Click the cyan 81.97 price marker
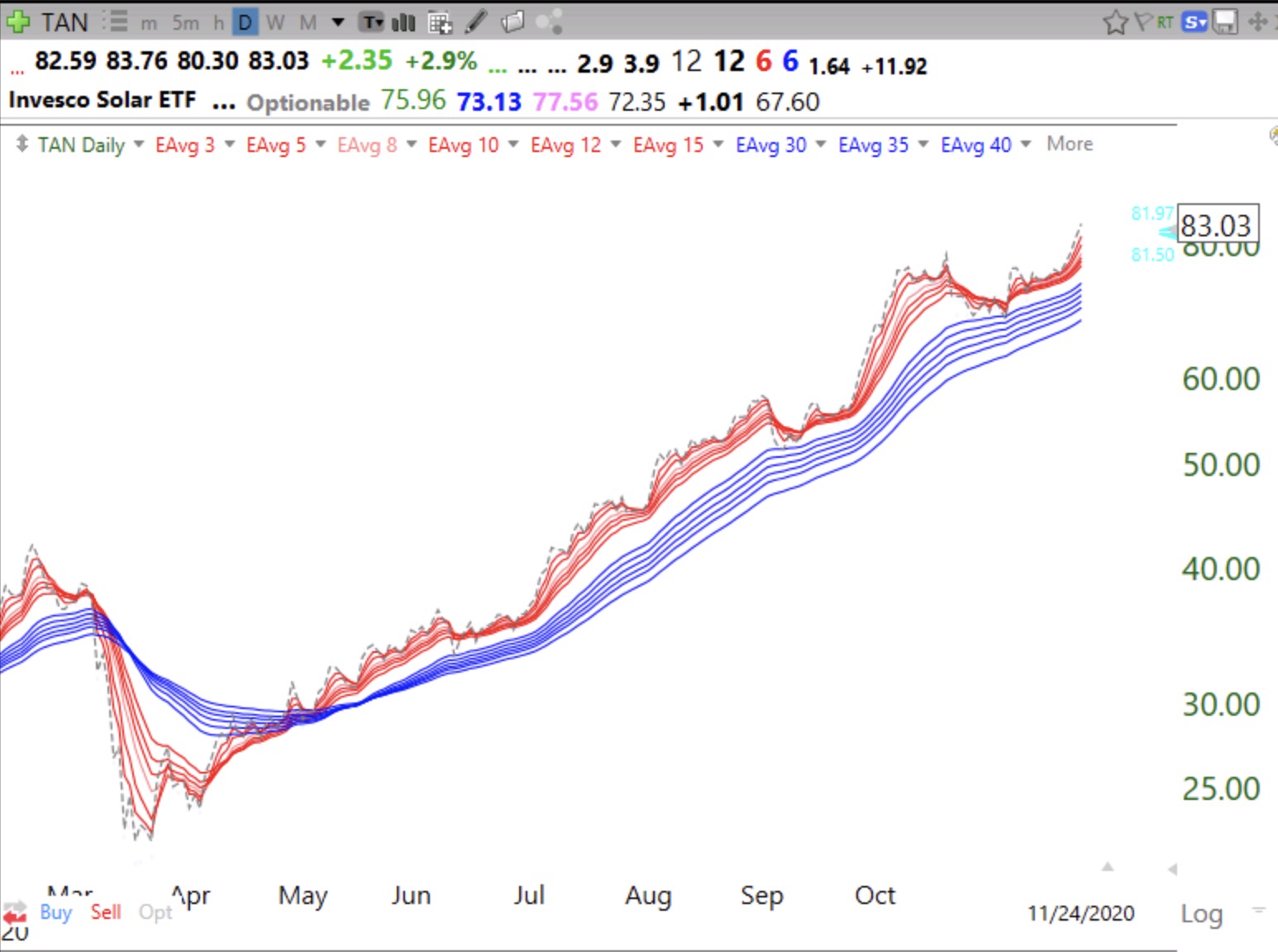This screenshot has width=1278, height=952. coord(1152,213)
